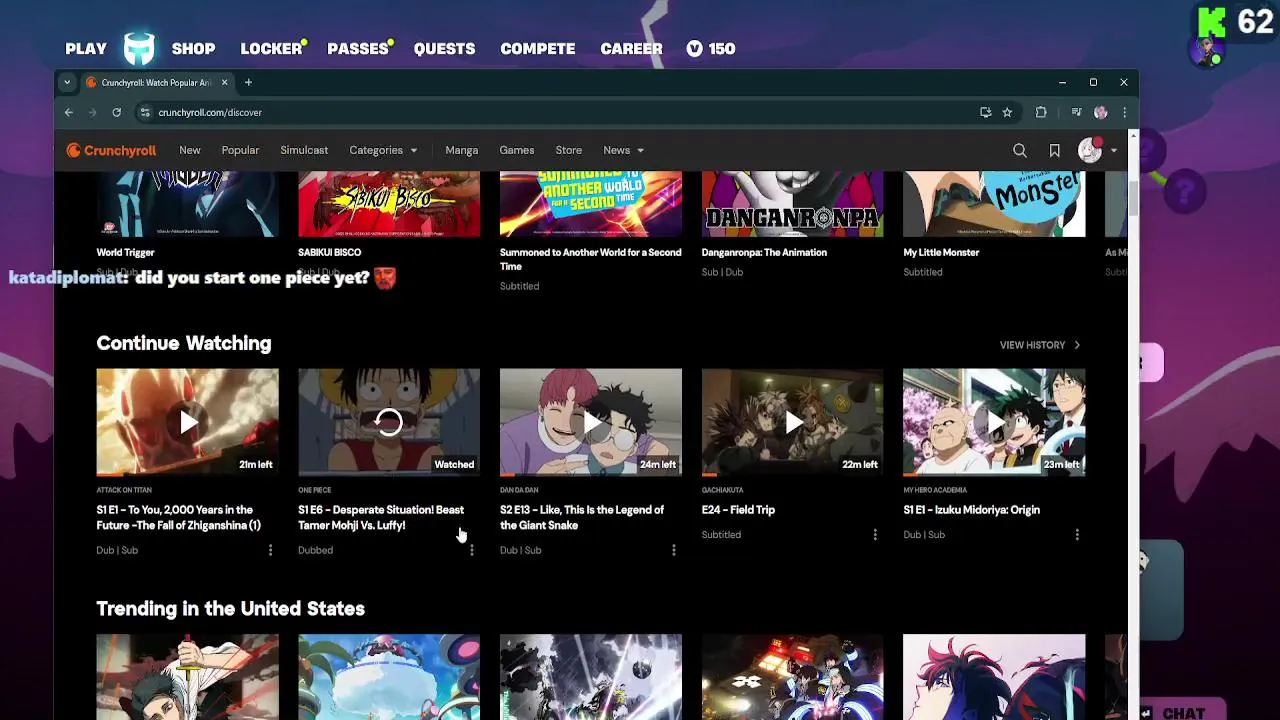Open 'Desperate Situation! Beast Tamer Mohji' title
The image size is (1280, 720).
coord(381,517)
